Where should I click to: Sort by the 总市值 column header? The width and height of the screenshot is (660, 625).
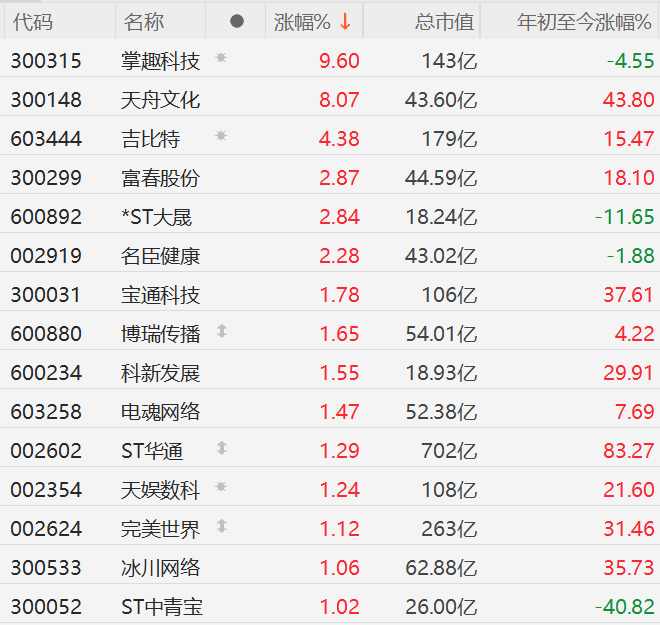click(x=444, y=22)
